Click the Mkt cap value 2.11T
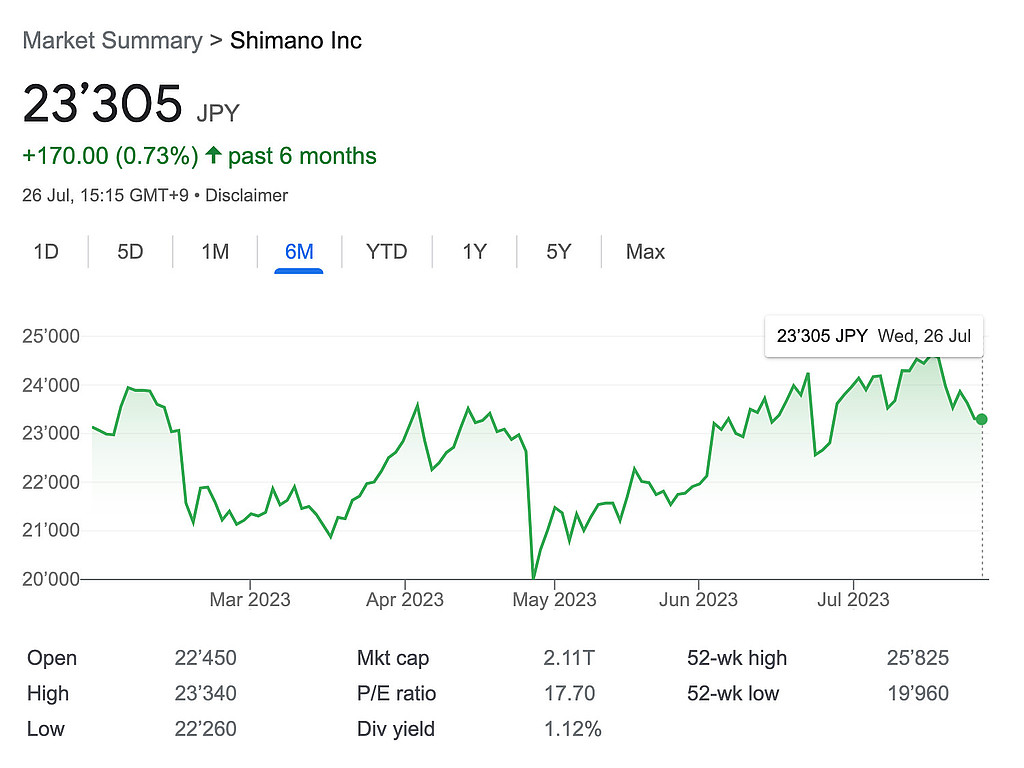The image size is (1024, 768). (x=569, y=658)
